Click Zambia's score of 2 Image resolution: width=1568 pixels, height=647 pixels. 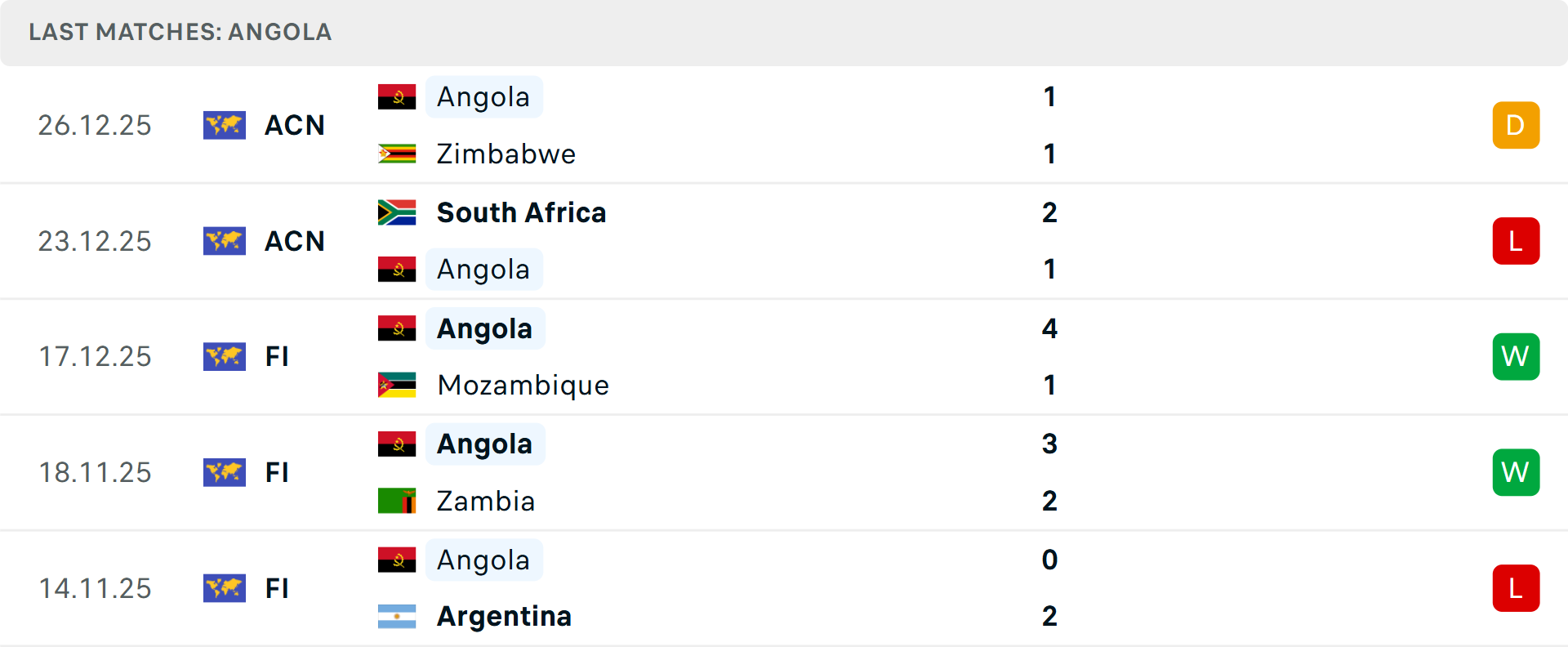[x=1049, y=501]
